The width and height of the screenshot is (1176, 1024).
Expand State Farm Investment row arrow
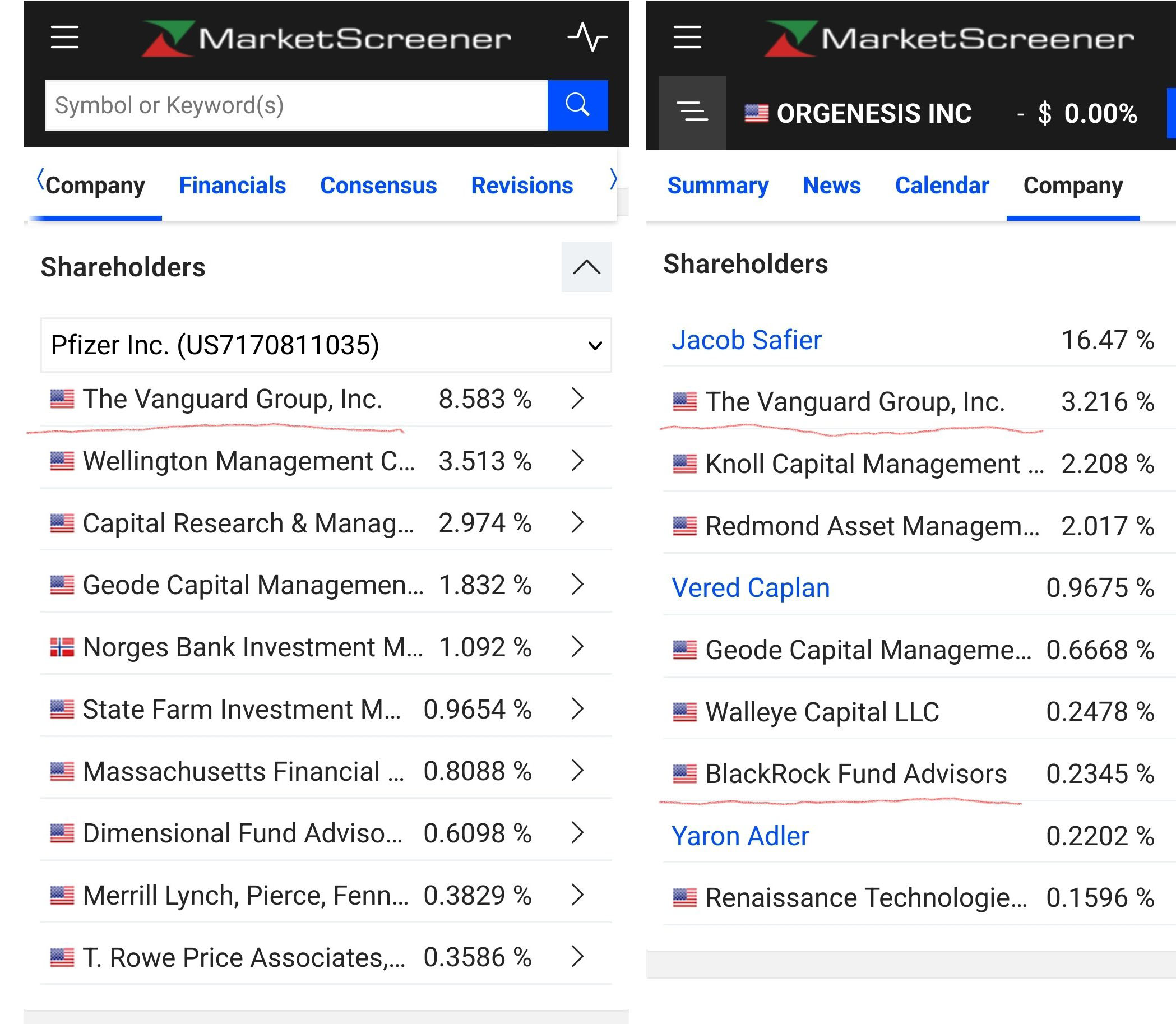coord(578,709)
